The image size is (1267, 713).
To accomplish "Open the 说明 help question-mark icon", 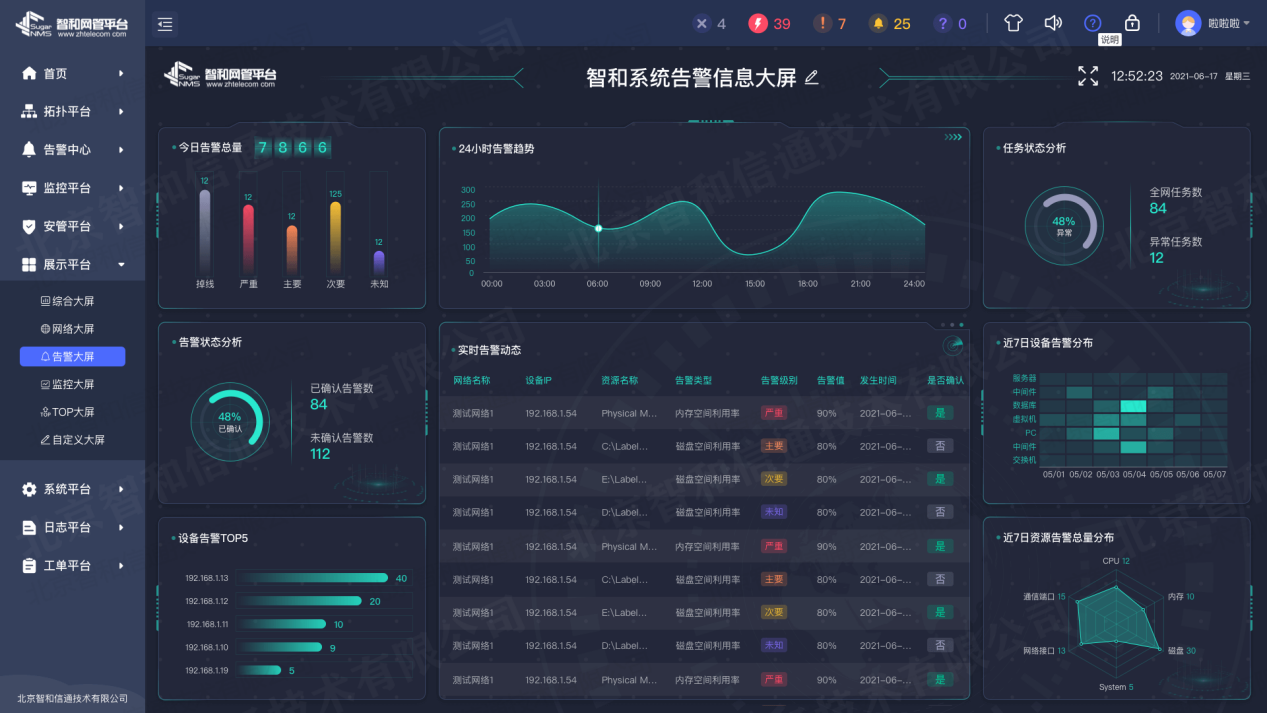I will tap(1092, 23).
